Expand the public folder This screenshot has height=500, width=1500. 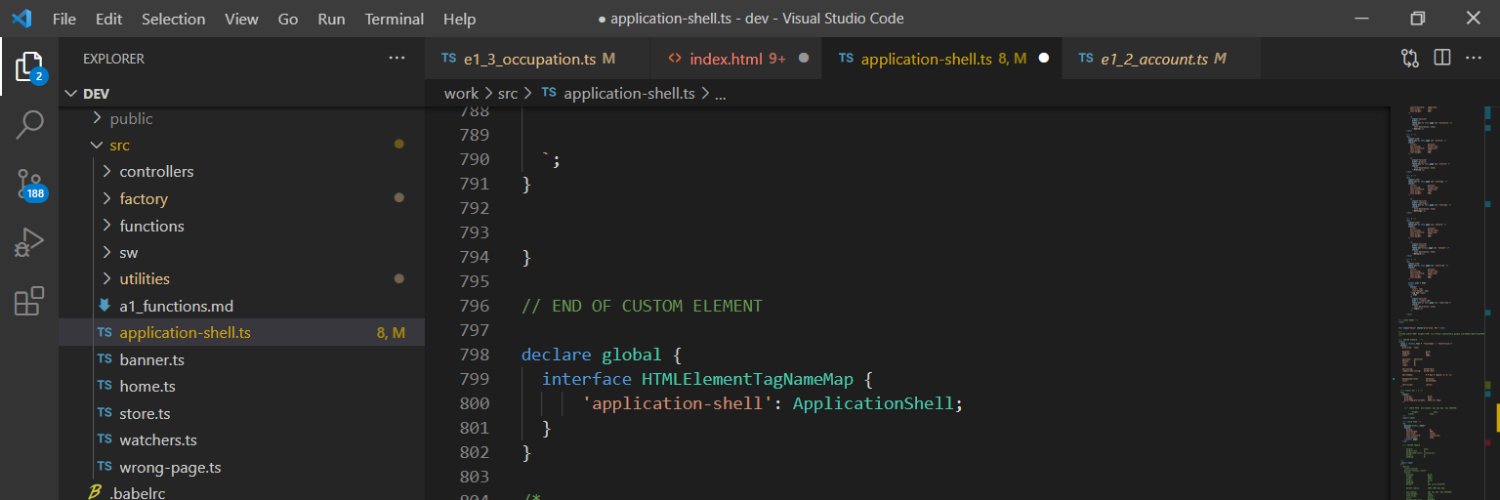(97, 119)
